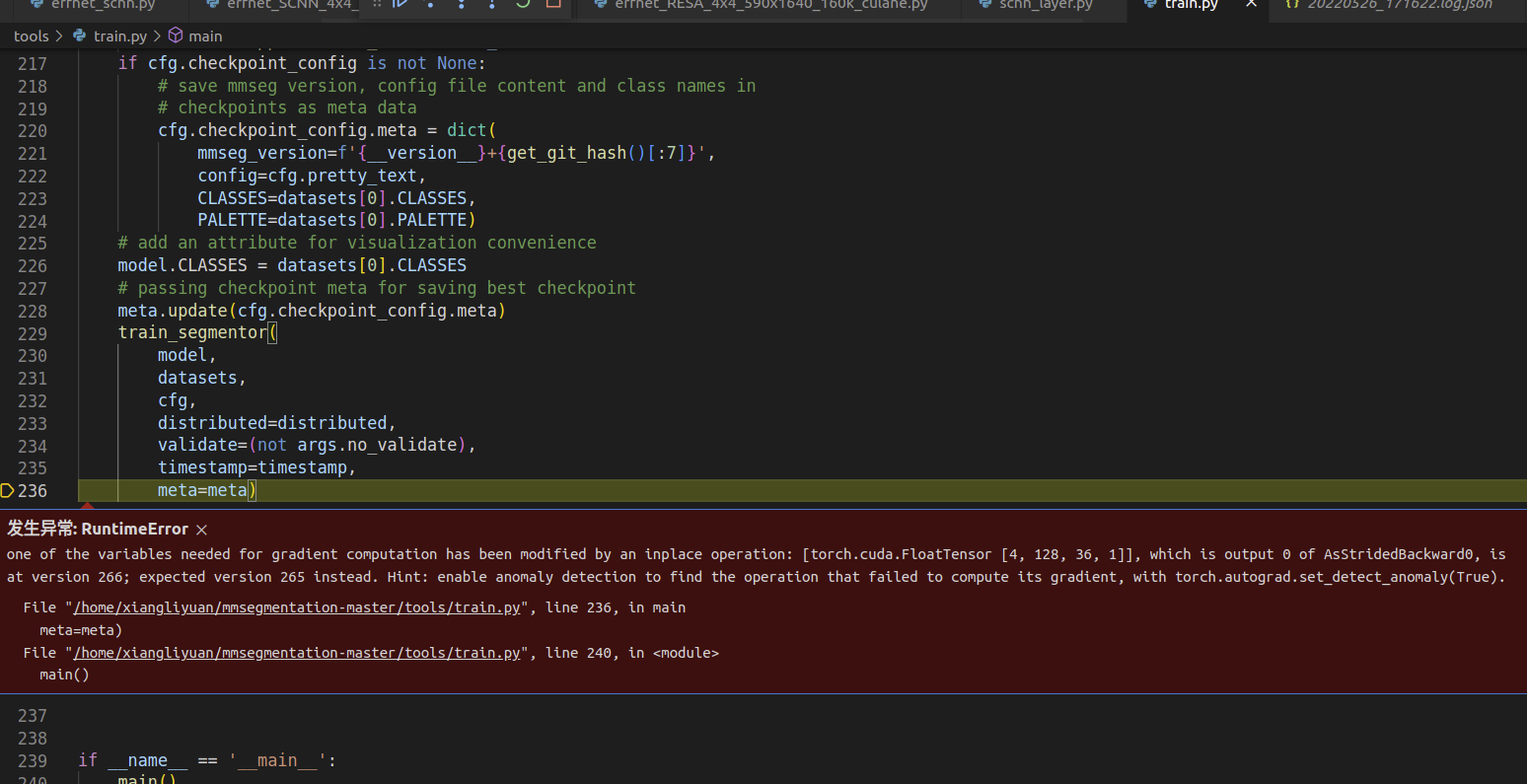Click the Step Over debug icon

click(430, 5)
